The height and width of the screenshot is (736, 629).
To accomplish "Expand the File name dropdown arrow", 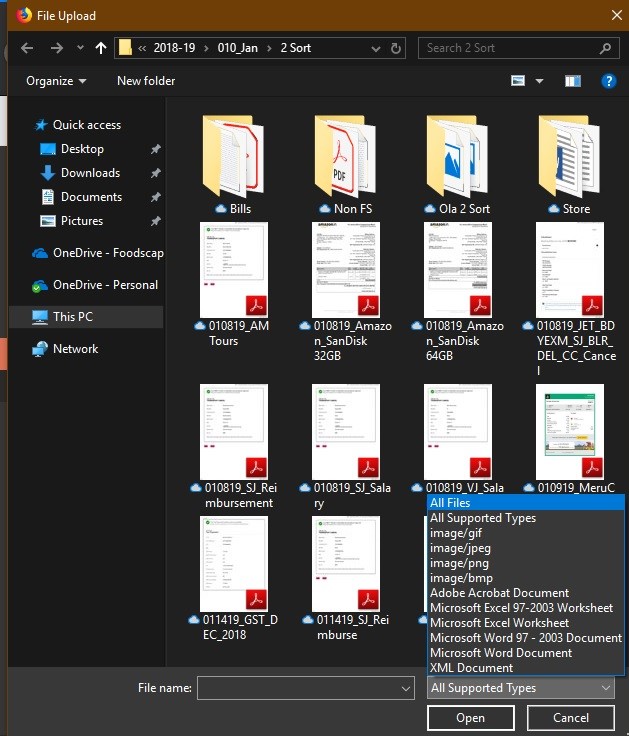I will coord(406,689).
